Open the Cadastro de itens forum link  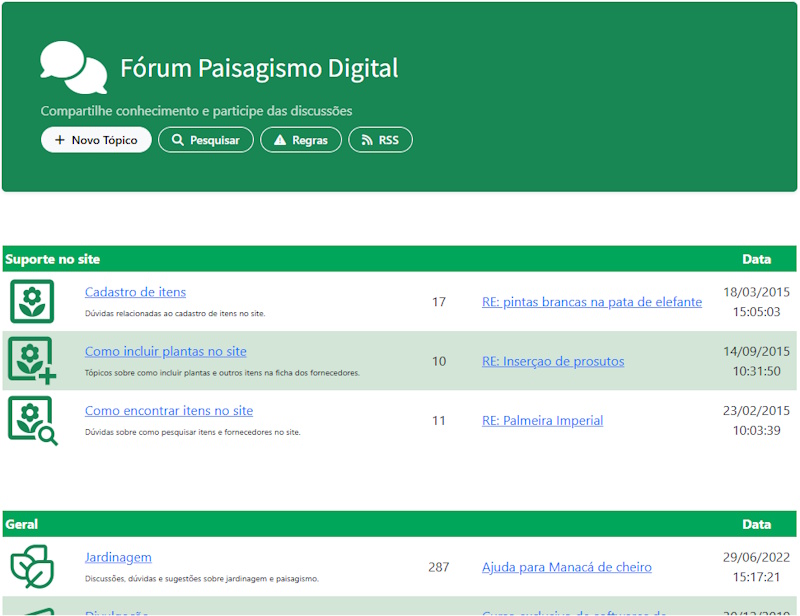coord(135,292)
